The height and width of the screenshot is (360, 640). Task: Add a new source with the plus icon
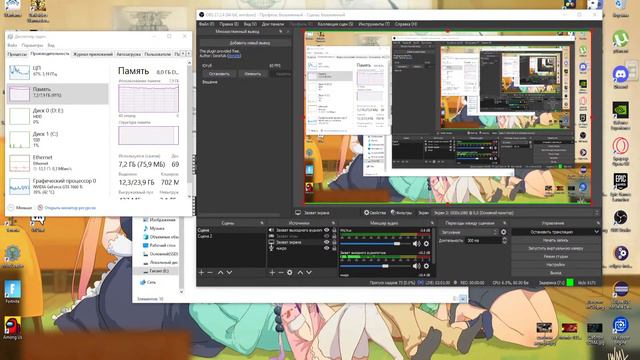pos(272,272)
